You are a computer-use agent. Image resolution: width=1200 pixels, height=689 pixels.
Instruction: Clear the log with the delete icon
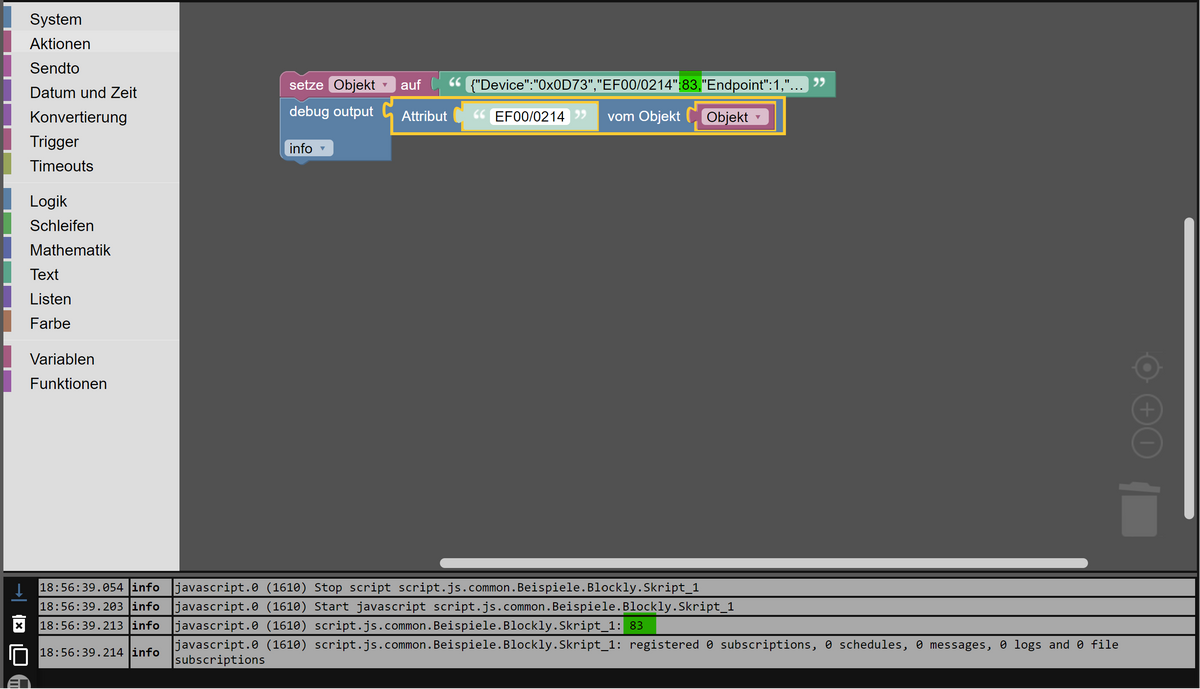pos(18,624)
